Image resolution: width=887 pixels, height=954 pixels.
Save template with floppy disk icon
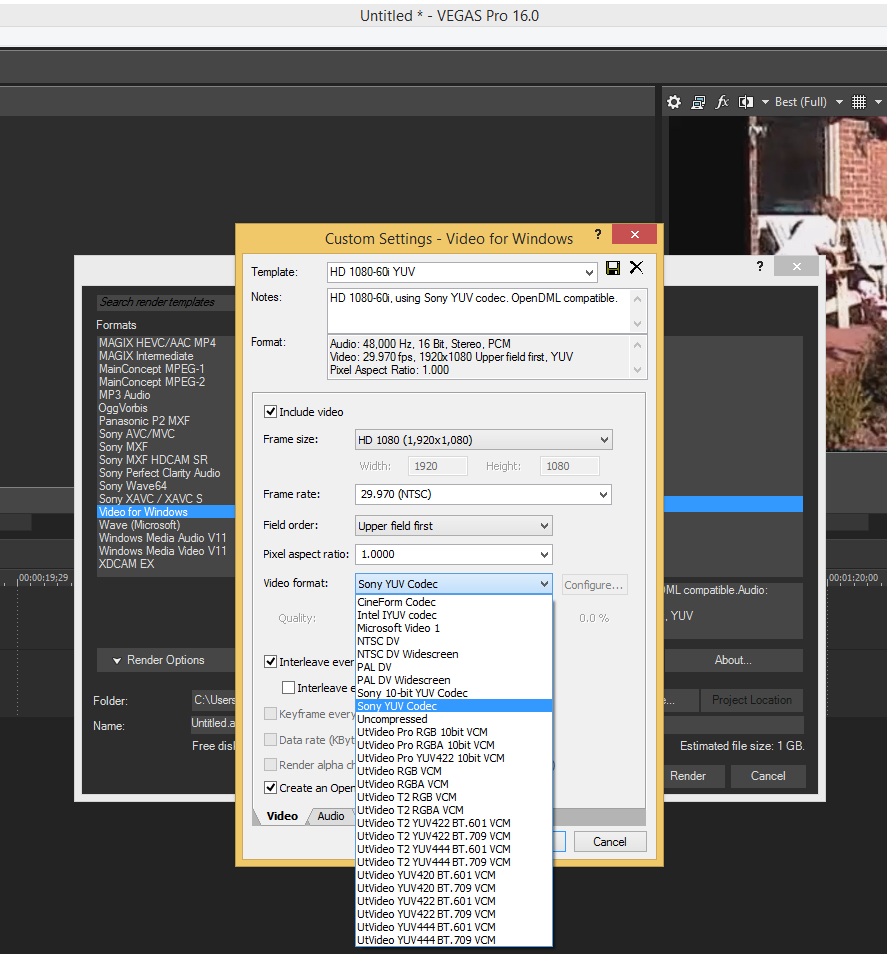[x=613, y=268]
